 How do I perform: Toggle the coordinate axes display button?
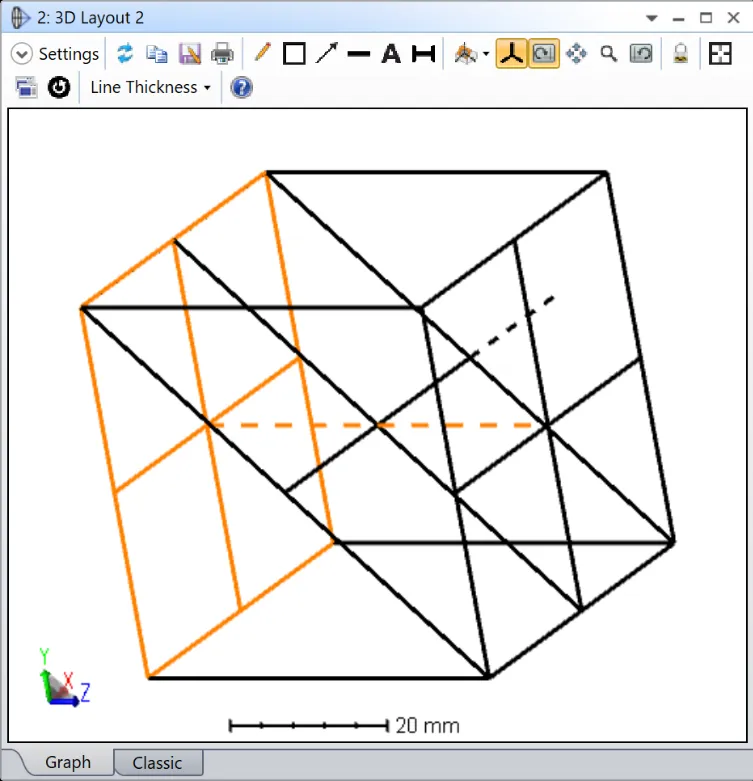coord(511,54)
